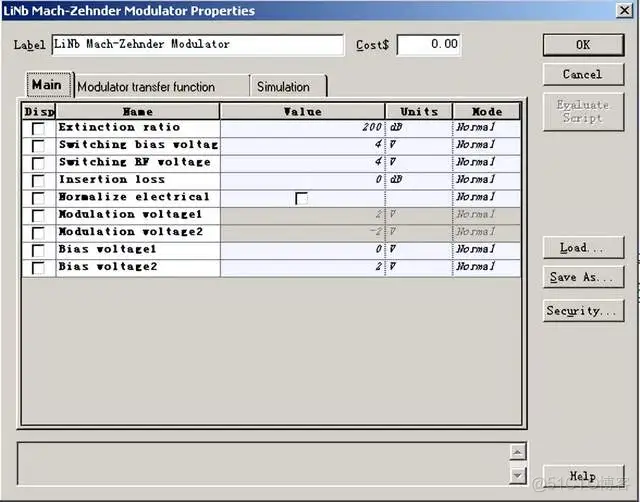Image resolution: width=640 pixels, height=502 pixels.
Task: Change Mode of Bias voltage2 row
Action: (487, 267)
